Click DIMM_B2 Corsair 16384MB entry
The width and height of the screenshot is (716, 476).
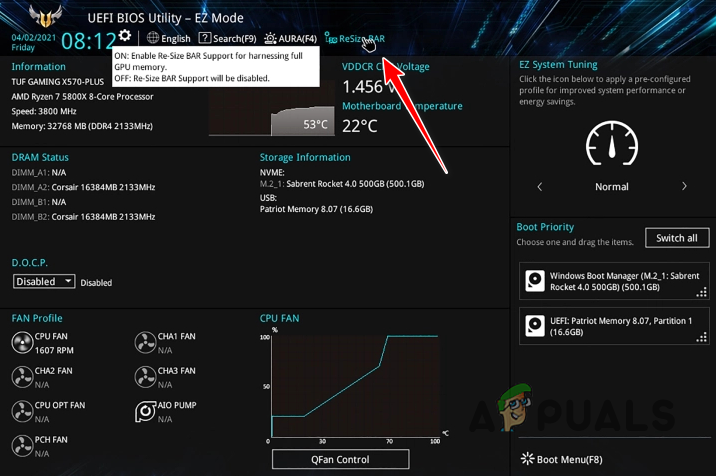pyautogui.click(x=83, y=217)
